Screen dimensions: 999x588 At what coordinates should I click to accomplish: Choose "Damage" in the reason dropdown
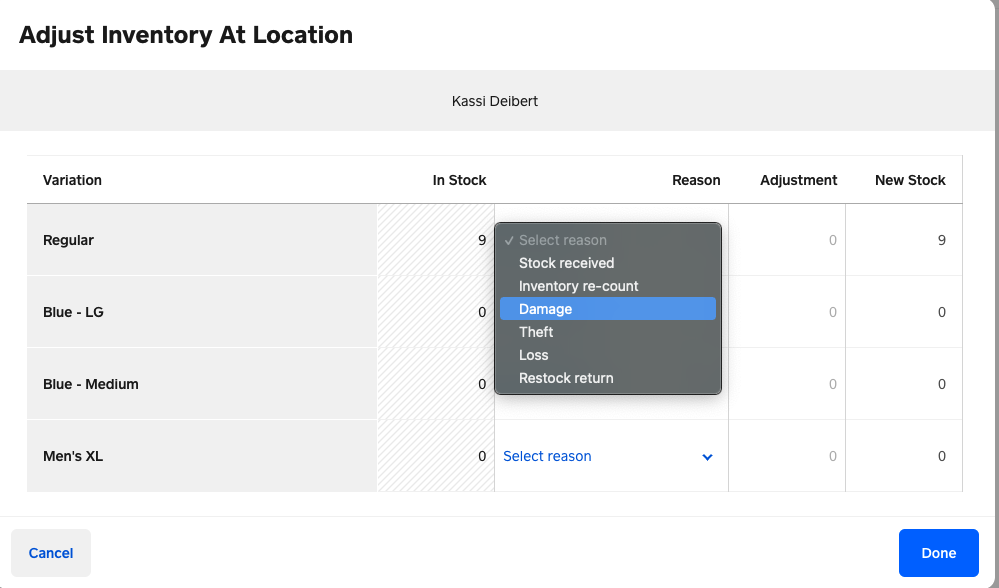(x=546, y=309)
